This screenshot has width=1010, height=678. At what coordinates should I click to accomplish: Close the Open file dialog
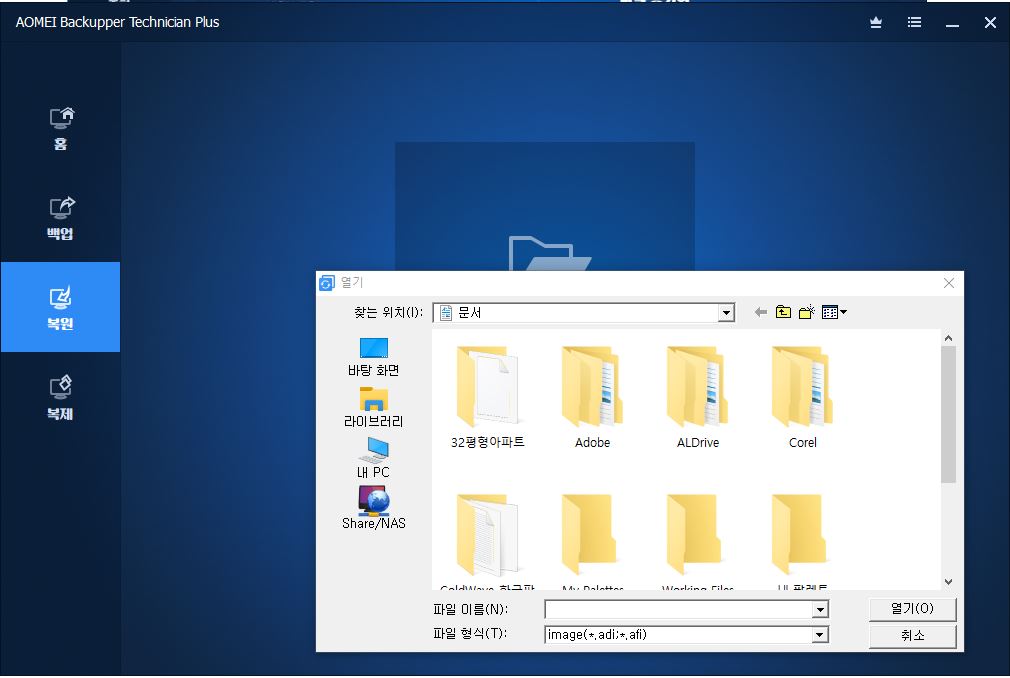949,283
